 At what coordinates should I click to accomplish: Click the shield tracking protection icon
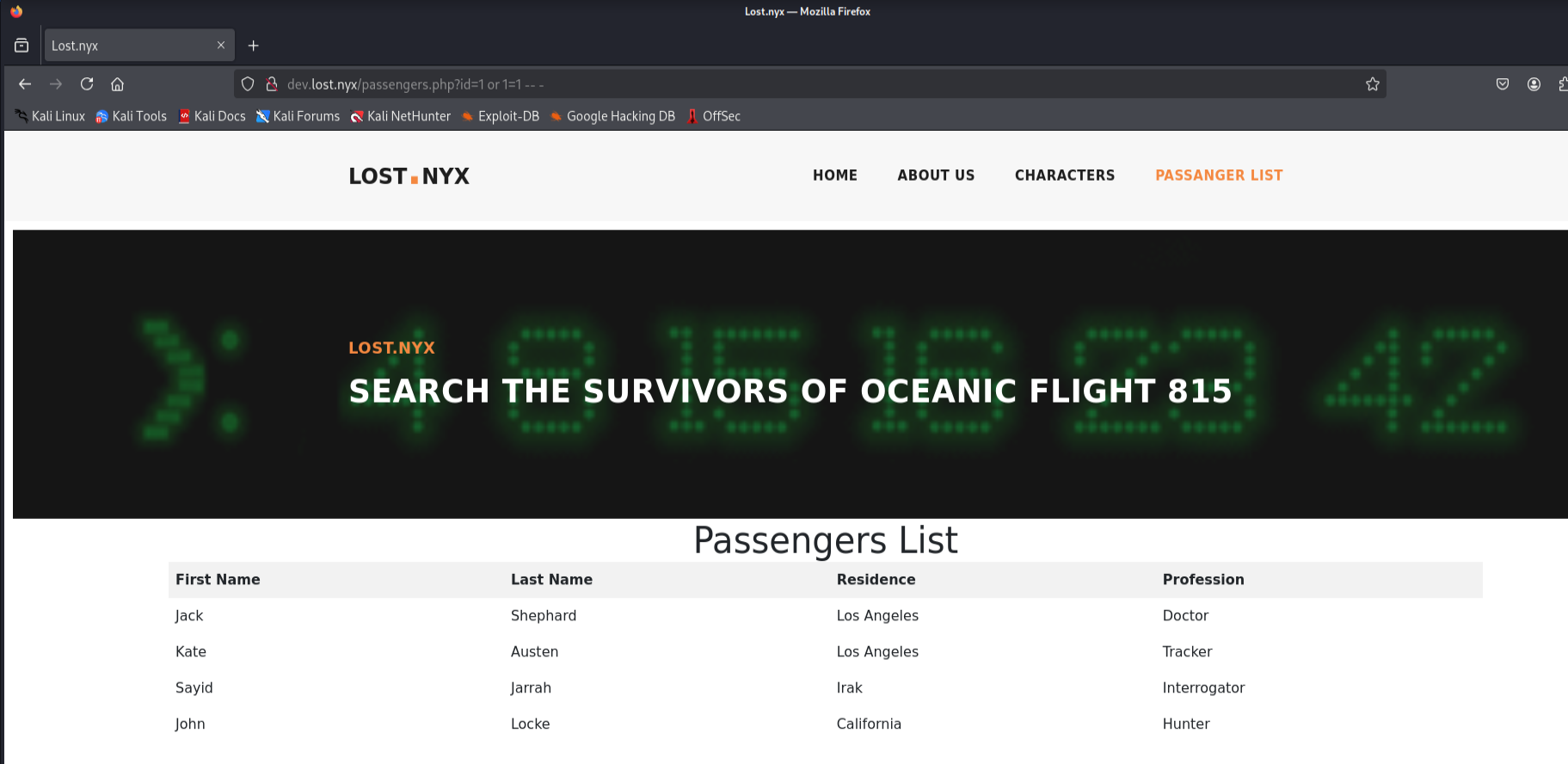248,84
